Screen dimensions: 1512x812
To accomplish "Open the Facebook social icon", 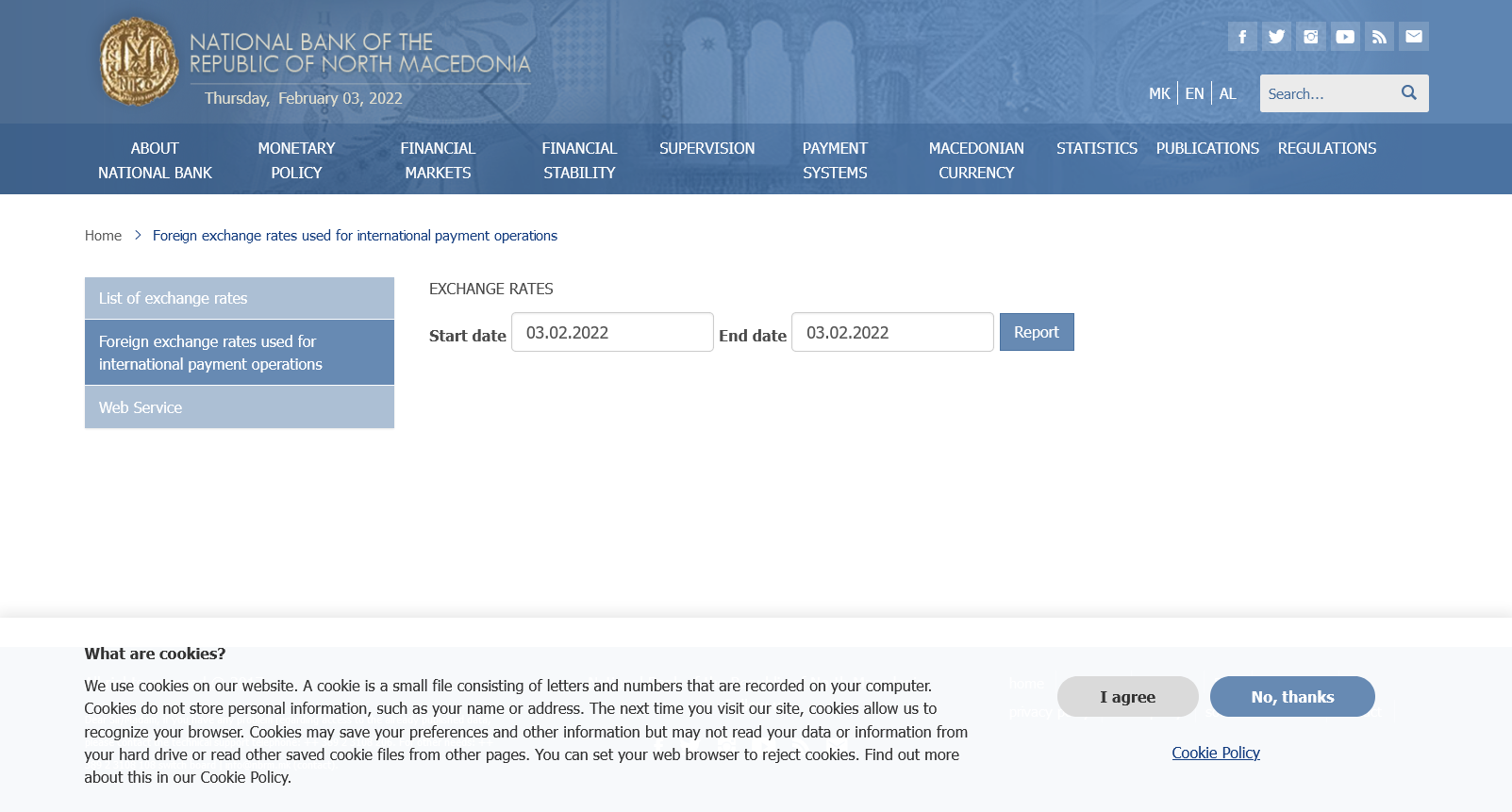I will 1242,37.
